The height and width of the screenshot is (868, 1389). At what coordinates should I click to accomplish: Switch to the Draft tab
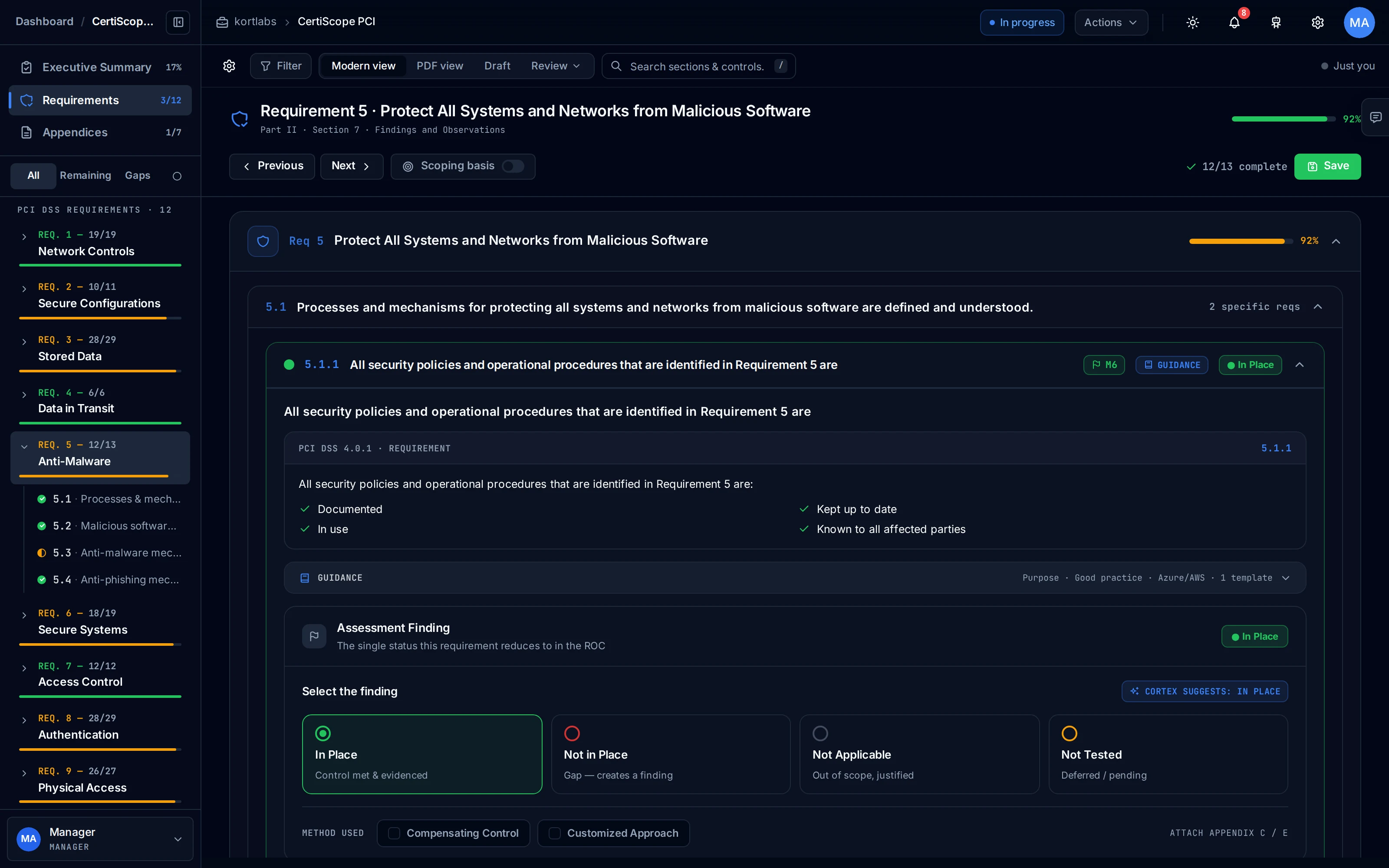[497, 66]
